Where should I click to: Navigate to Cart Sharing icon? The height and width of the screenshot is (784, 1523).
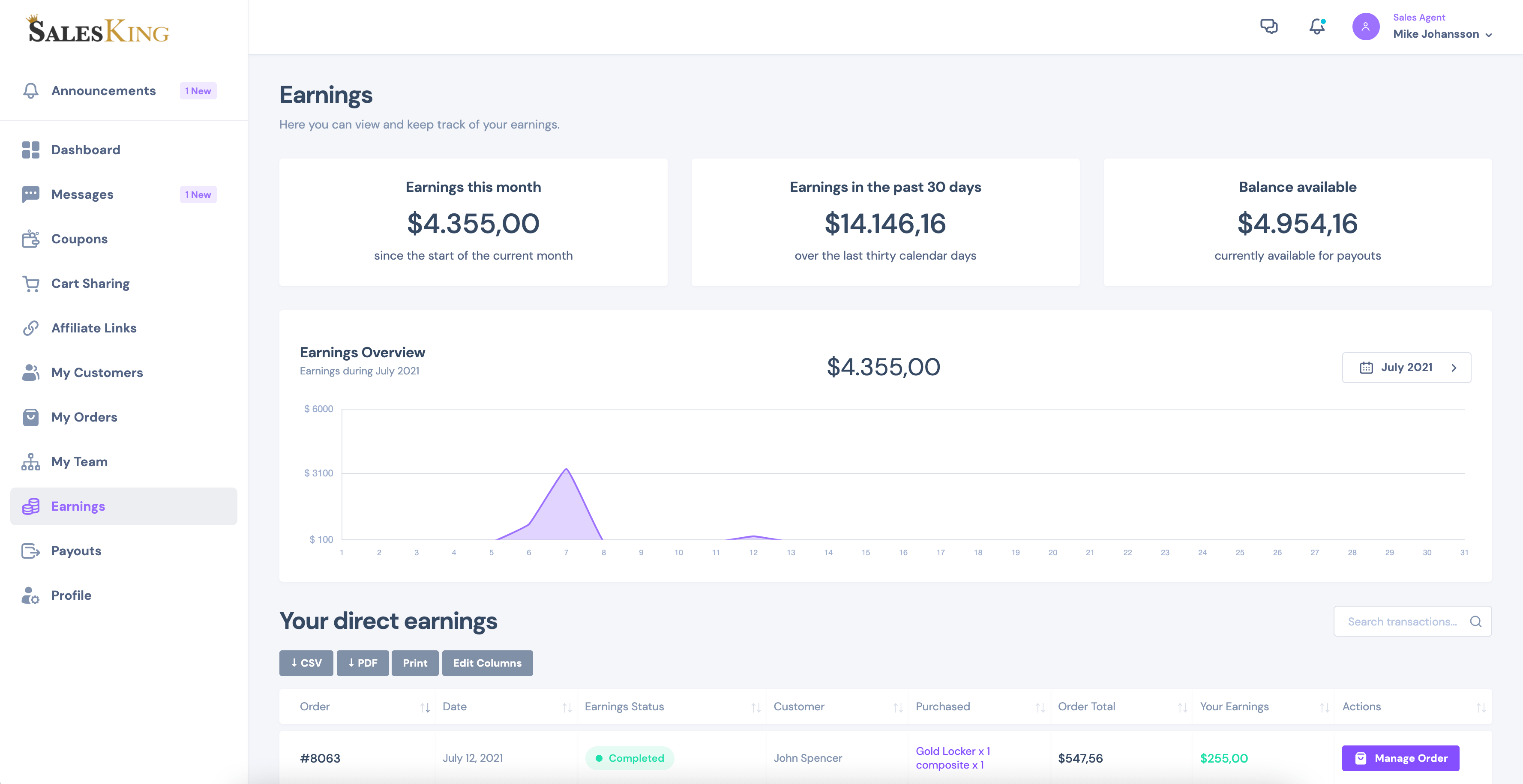pos(31,283)
